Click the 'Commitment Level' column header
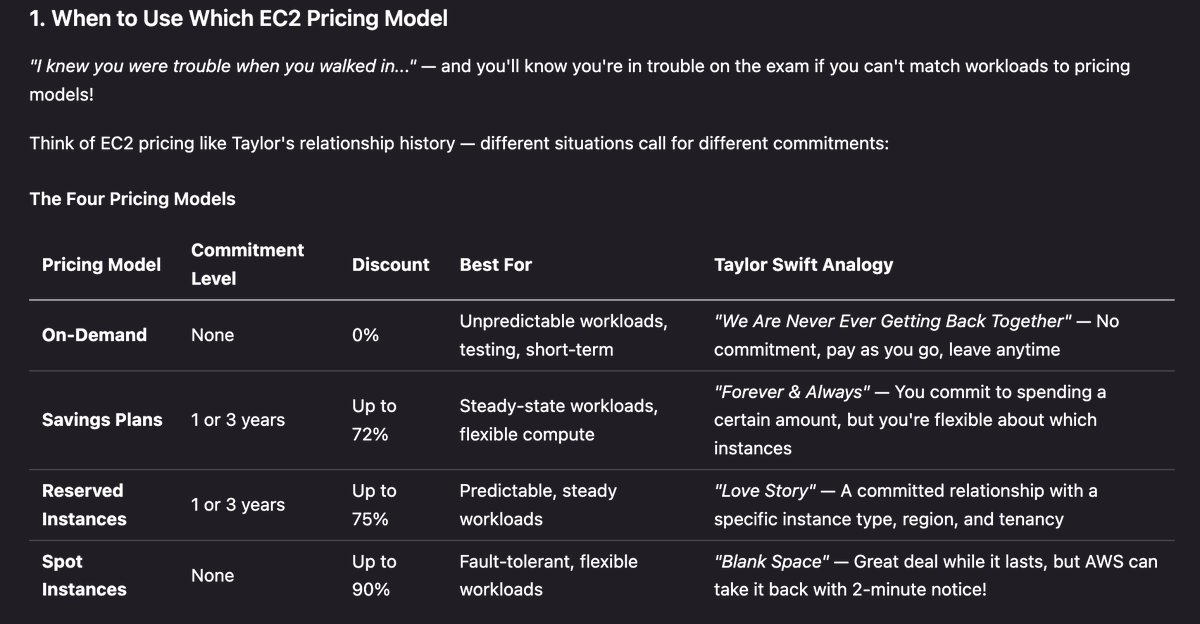The image size is (1200, 624). click(x=247, y=264)
